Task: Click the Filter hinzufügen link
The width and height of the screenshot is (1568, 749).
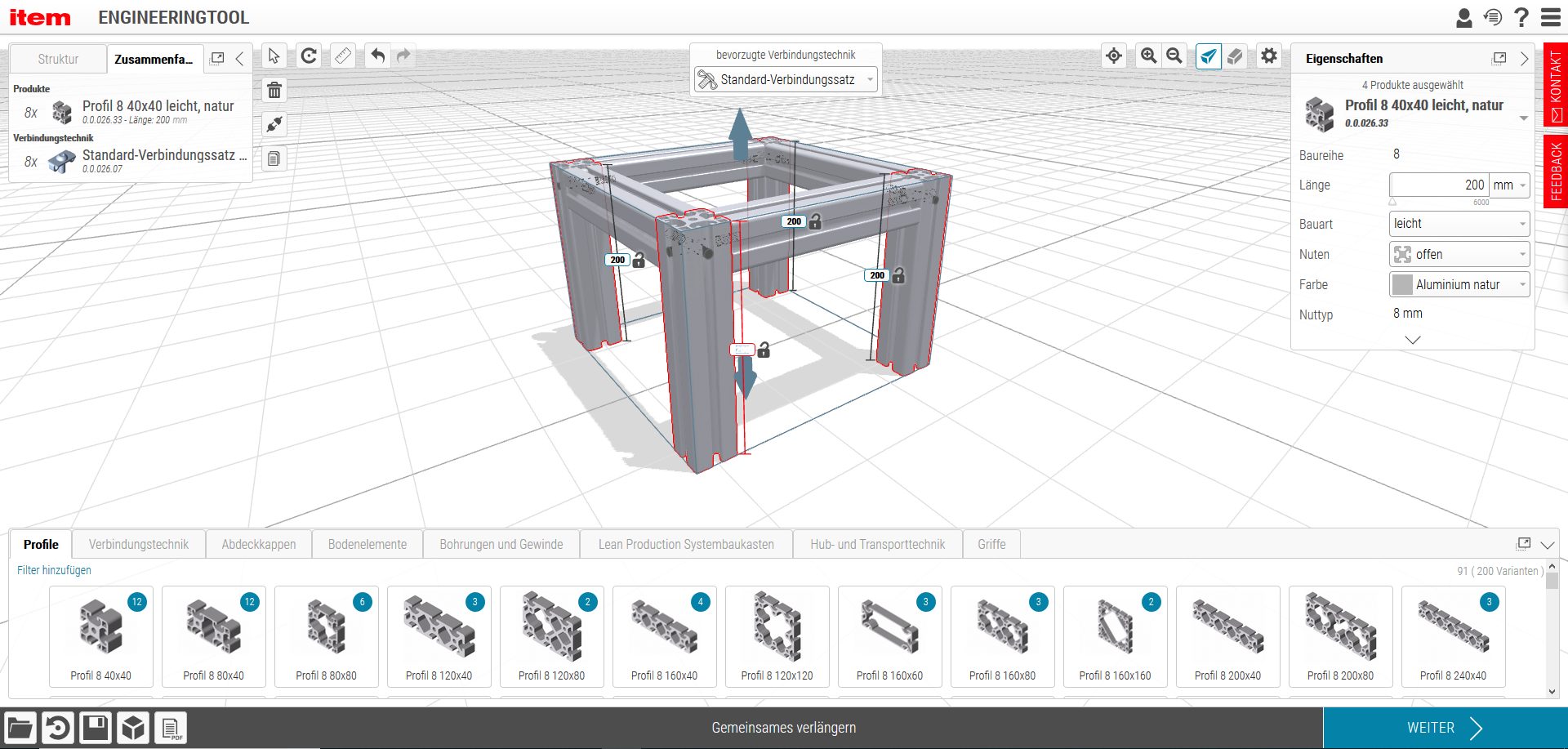Action: click(x=54, y=570)
